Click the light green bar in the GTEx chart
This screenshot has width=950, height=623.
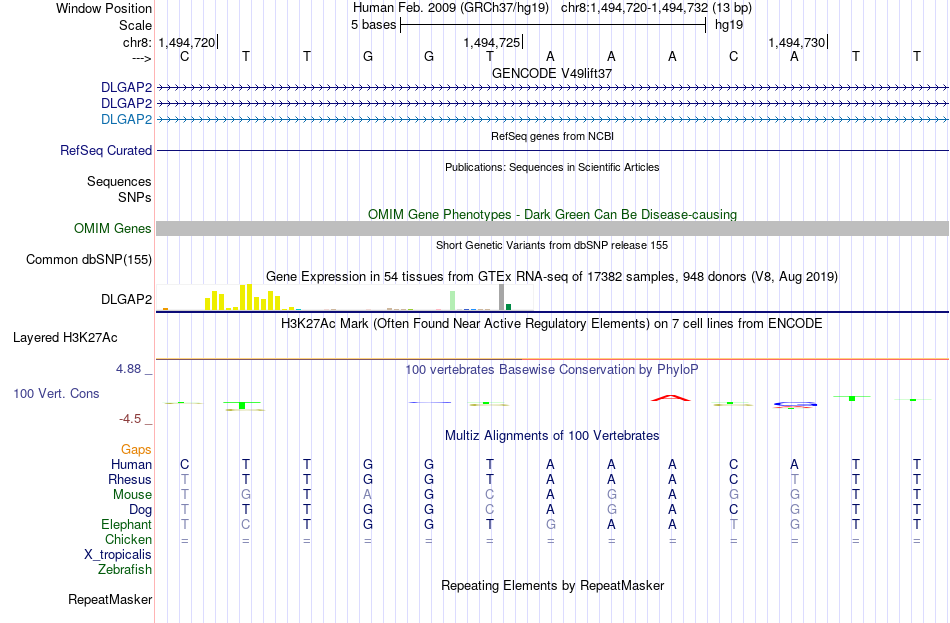point(453,301)
